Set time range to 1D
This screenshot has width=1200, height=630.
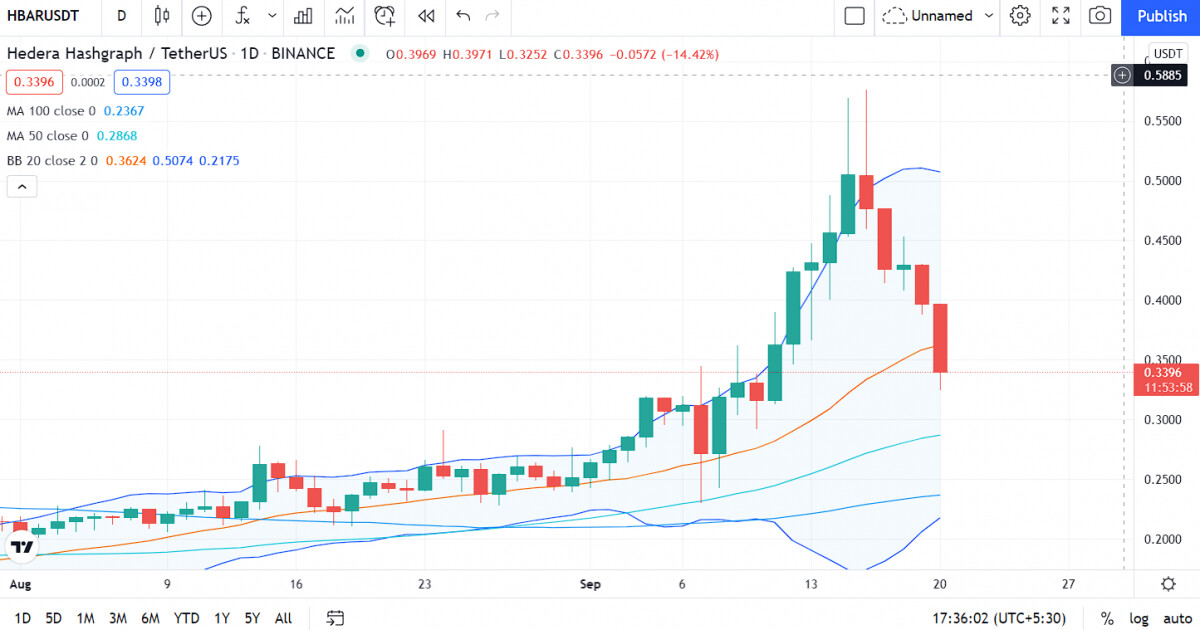(x=22, y=618)
